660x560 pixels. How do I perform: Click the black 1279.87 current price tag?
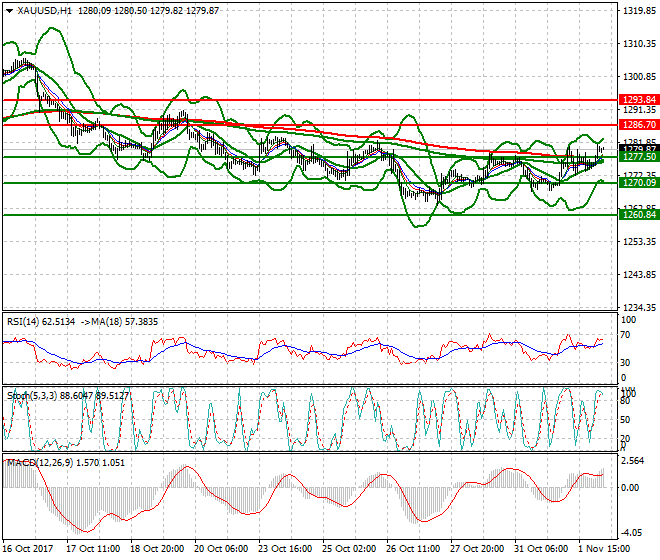coord(638,149)
